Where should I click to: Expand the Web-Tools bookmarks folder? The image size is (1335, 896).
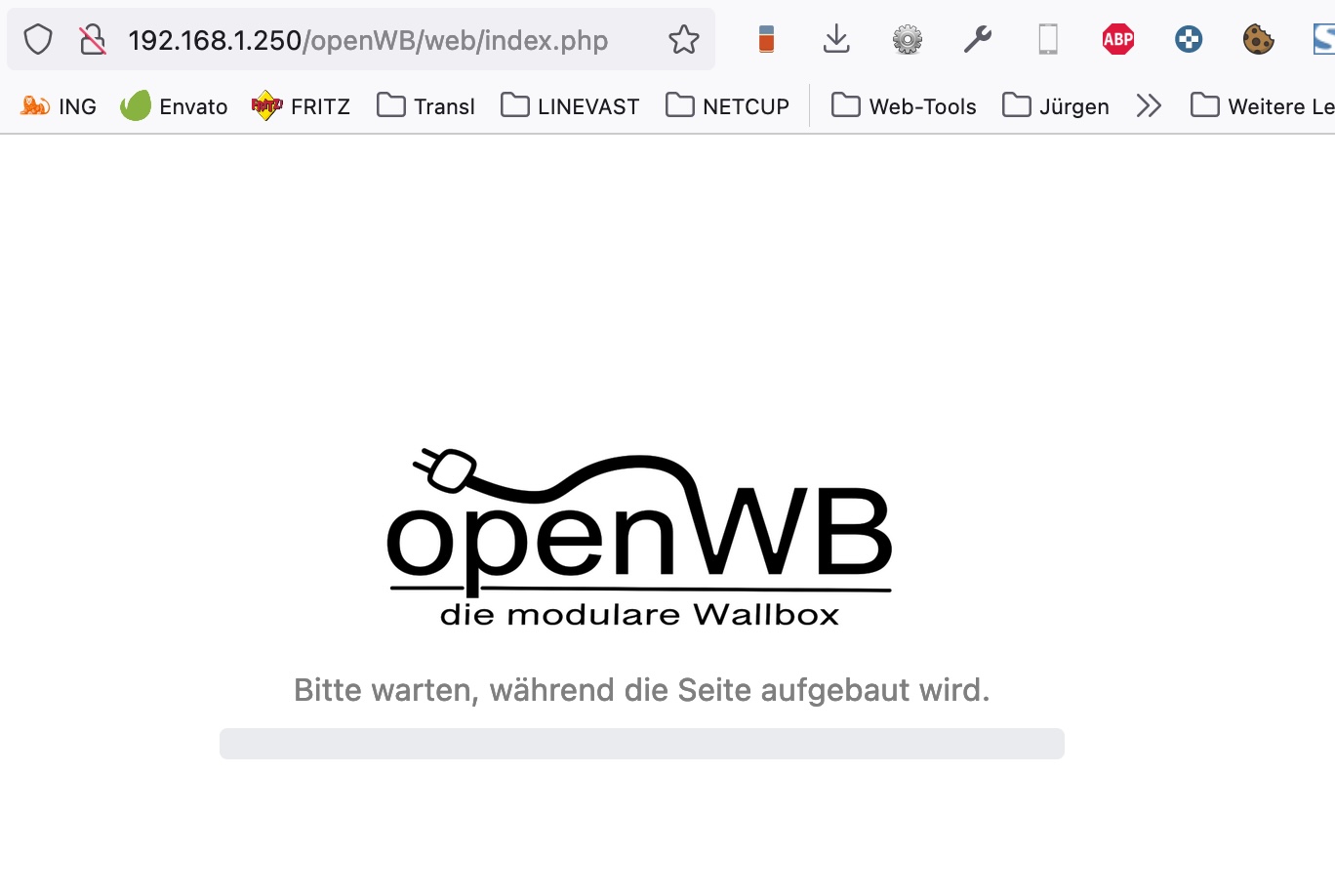(x=904, y=105)
